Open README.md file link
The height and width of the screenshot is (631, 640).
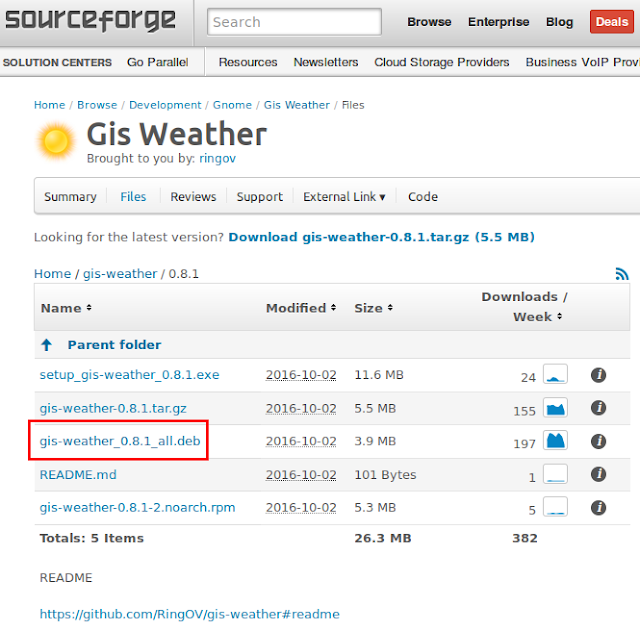(x=78, y=475)
